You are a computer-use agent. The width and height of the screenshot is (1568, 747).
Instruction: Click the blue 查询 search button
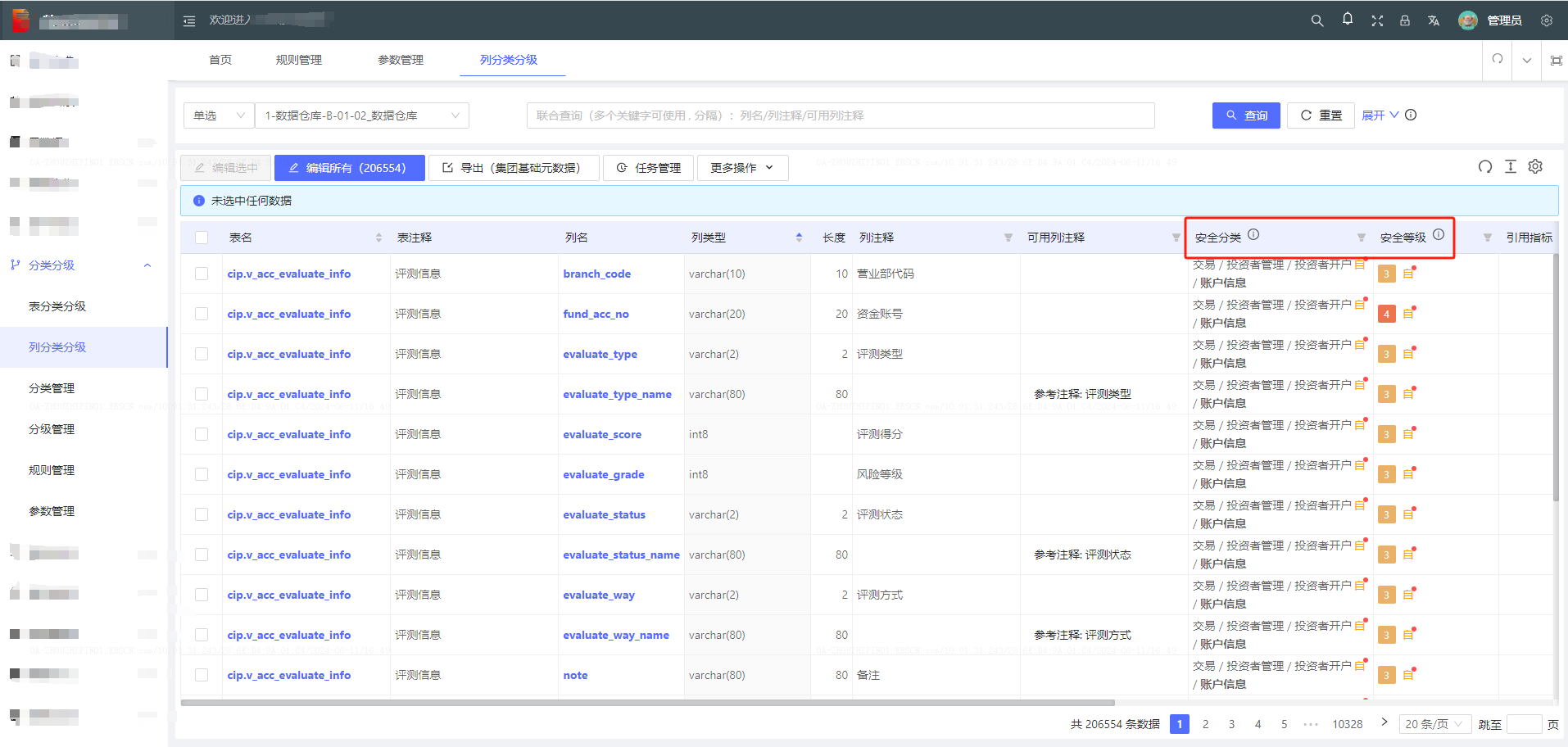[x=1246, y=115]
